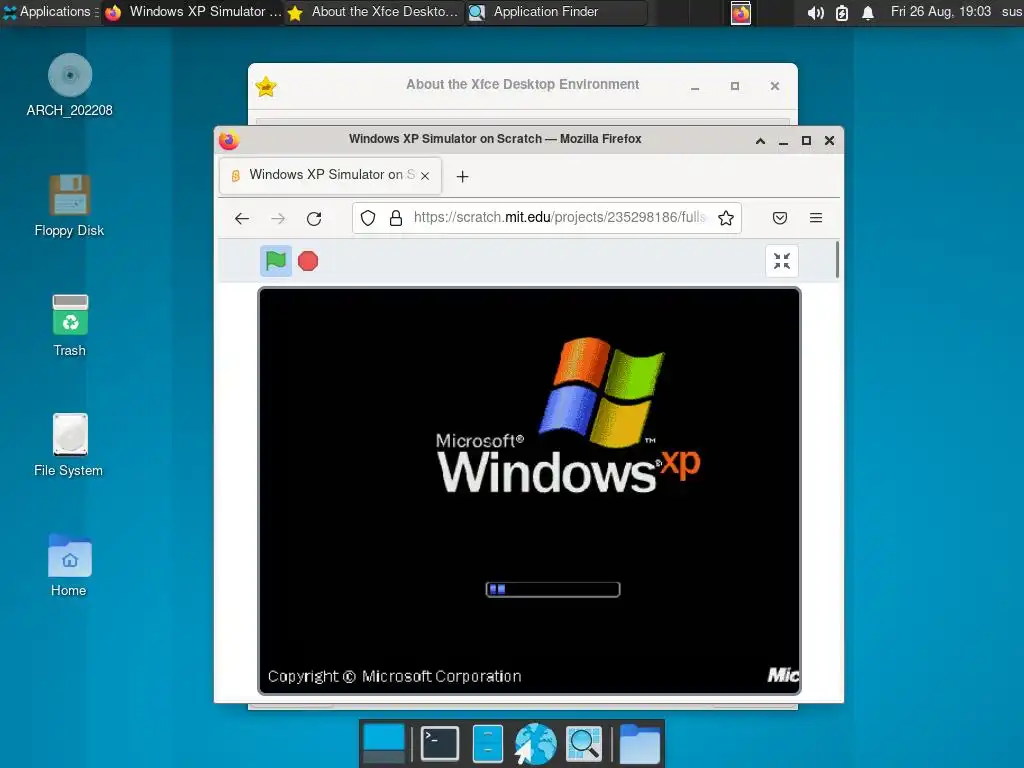Shade the Firefox window with up arrow button

[760, 141]
